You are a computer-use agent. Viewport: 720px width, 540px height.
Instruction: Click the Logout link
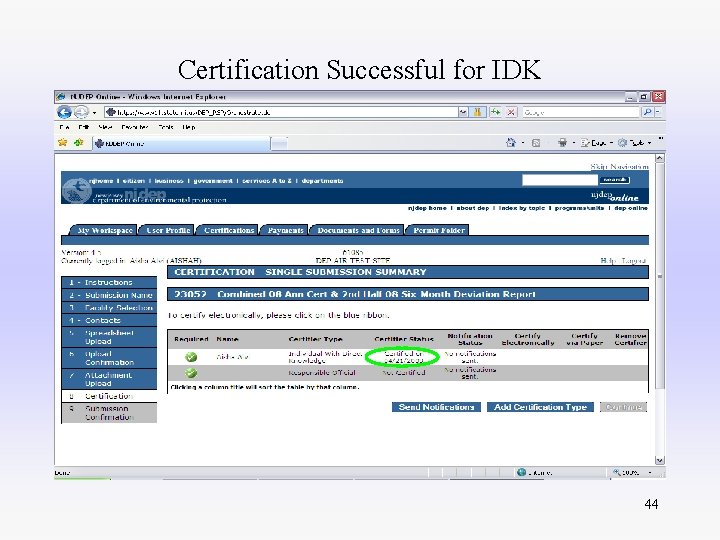coord(634,261)
